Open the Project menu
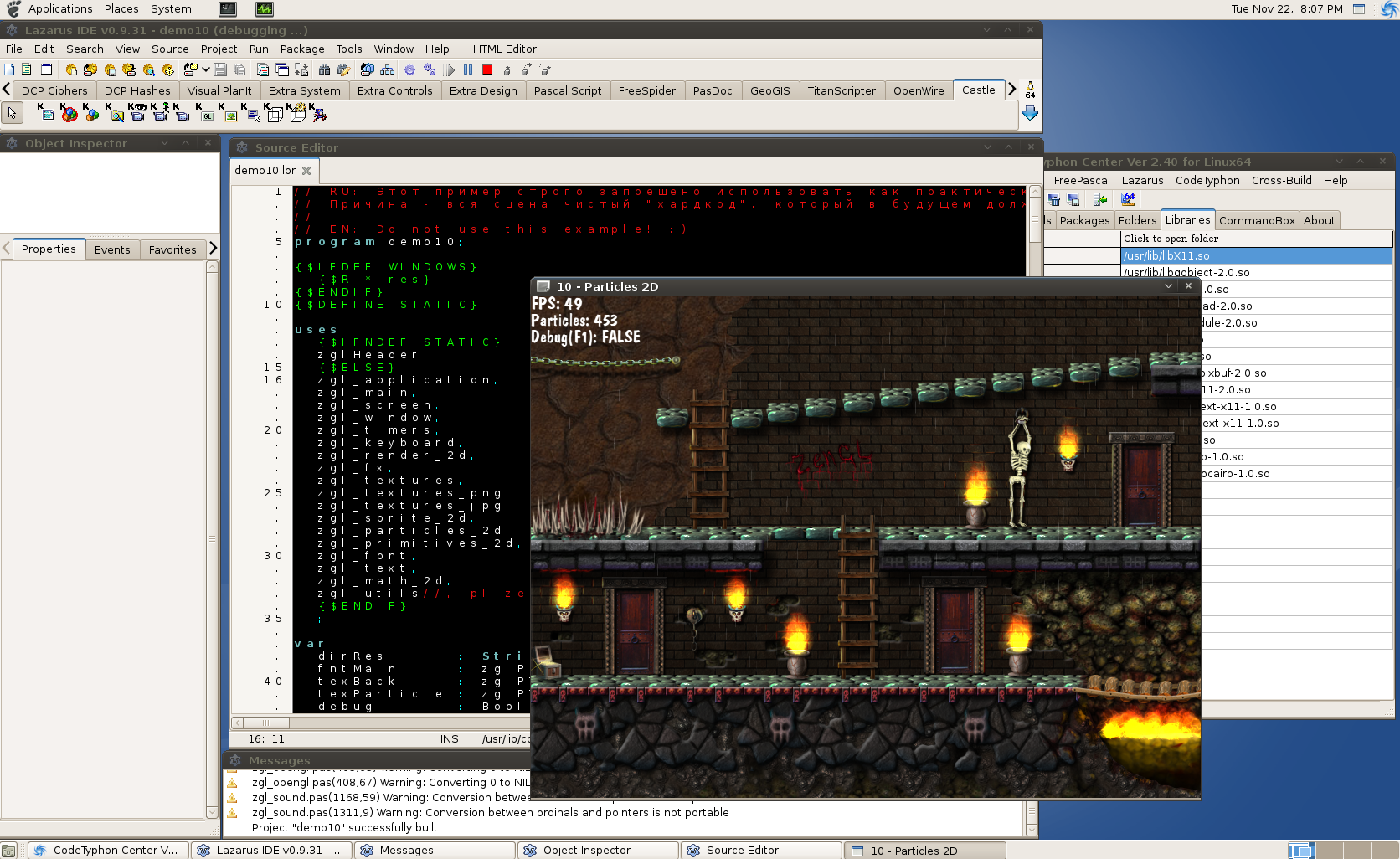Viewport: 1400px width, 859px height. point(219,49)
